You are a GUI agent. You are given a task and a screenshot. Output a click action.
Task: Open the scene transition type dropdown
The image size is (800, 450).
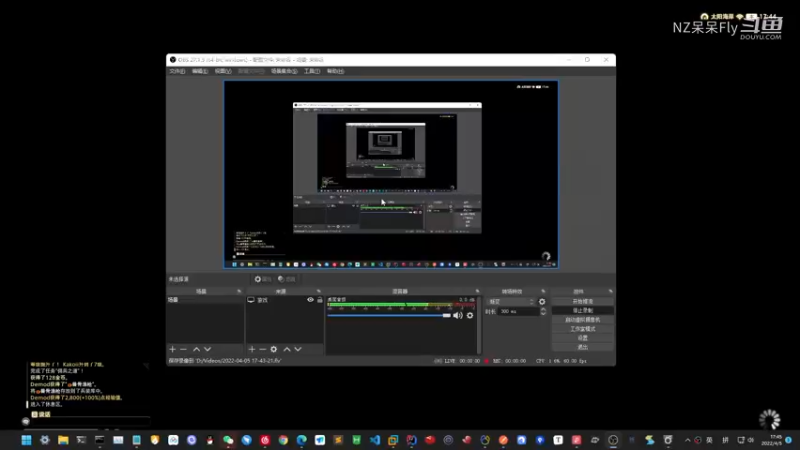tap(511, 302)
